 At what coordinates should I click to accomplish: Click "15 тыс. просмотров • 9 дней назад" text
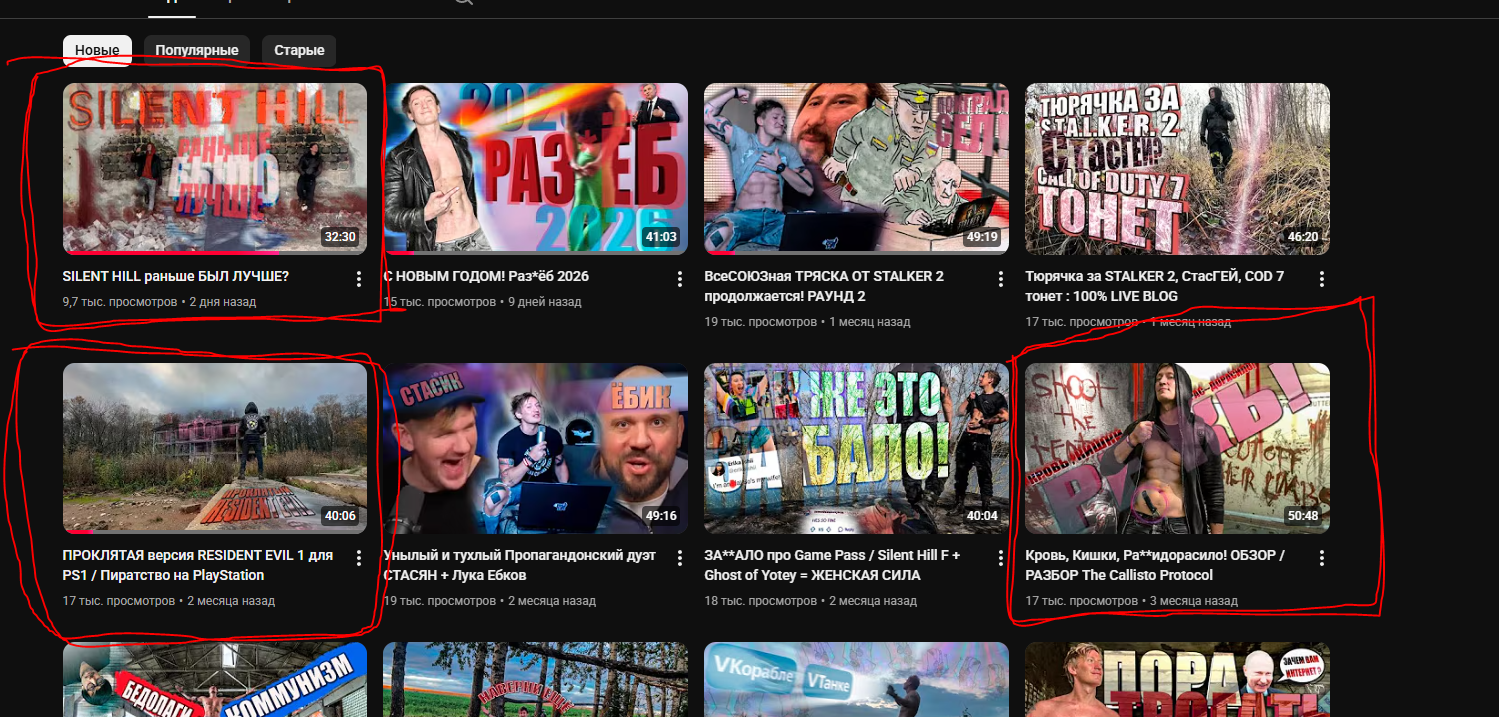click(x=482, y=301)
